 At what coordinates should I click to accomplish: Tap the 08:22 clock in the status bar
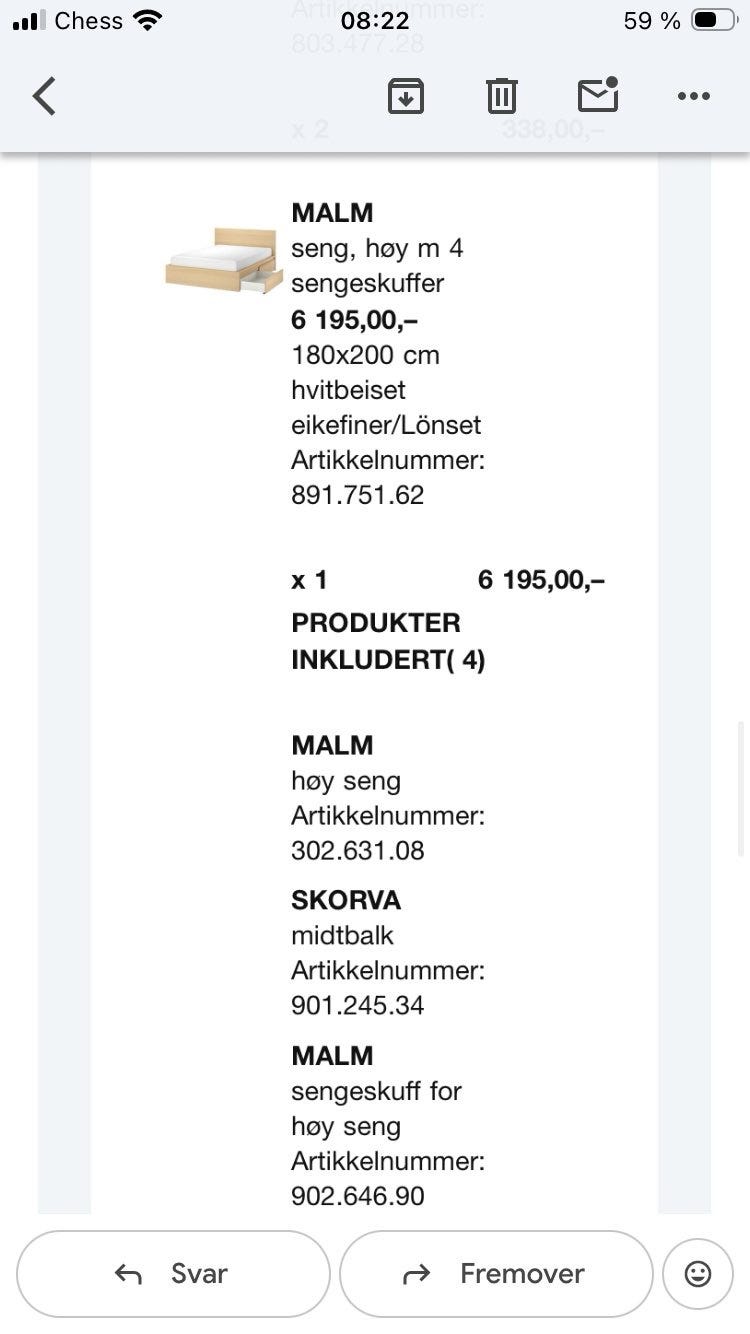(375, 21)
